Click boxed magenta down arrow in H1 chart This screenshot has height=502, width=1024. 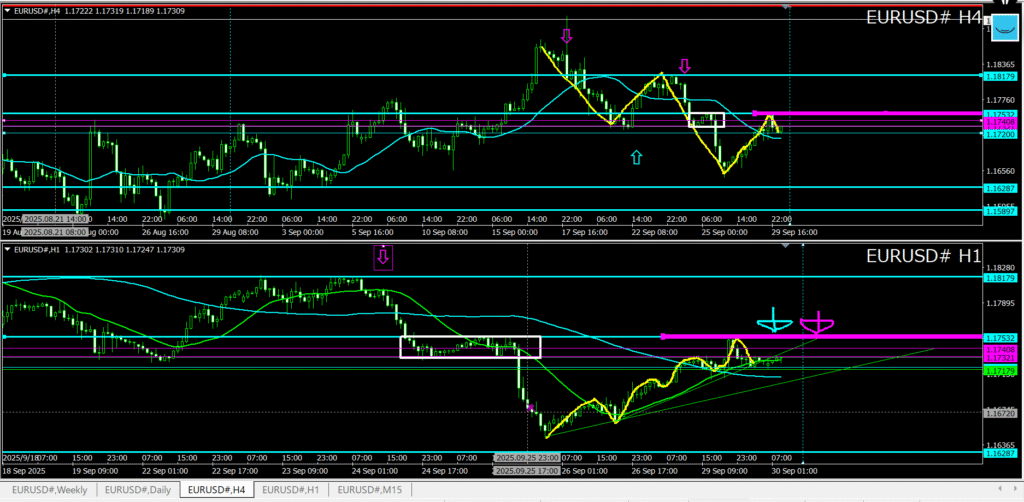click(383, 258)
